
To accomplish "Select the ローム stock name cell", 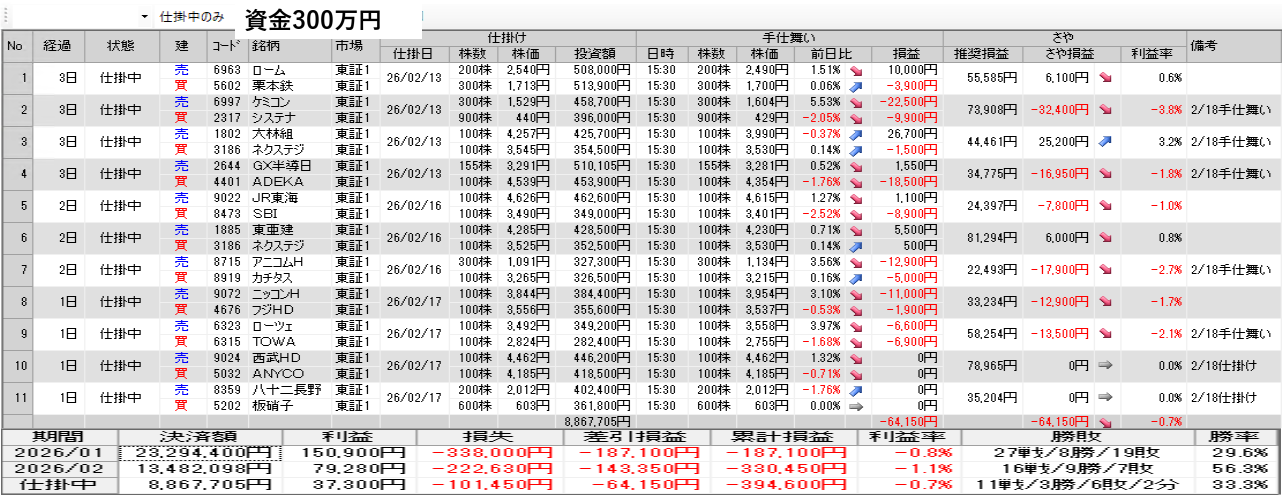I will 269,70.
